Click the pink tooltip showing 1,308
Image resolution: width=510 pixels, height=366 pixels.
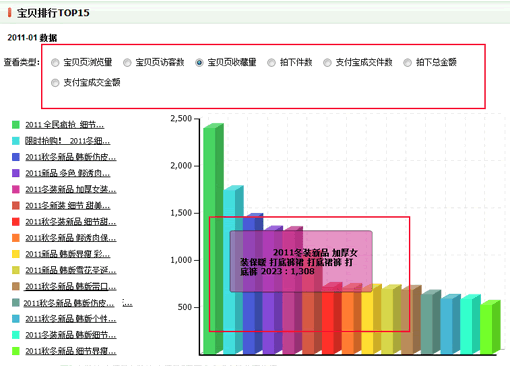301,261
